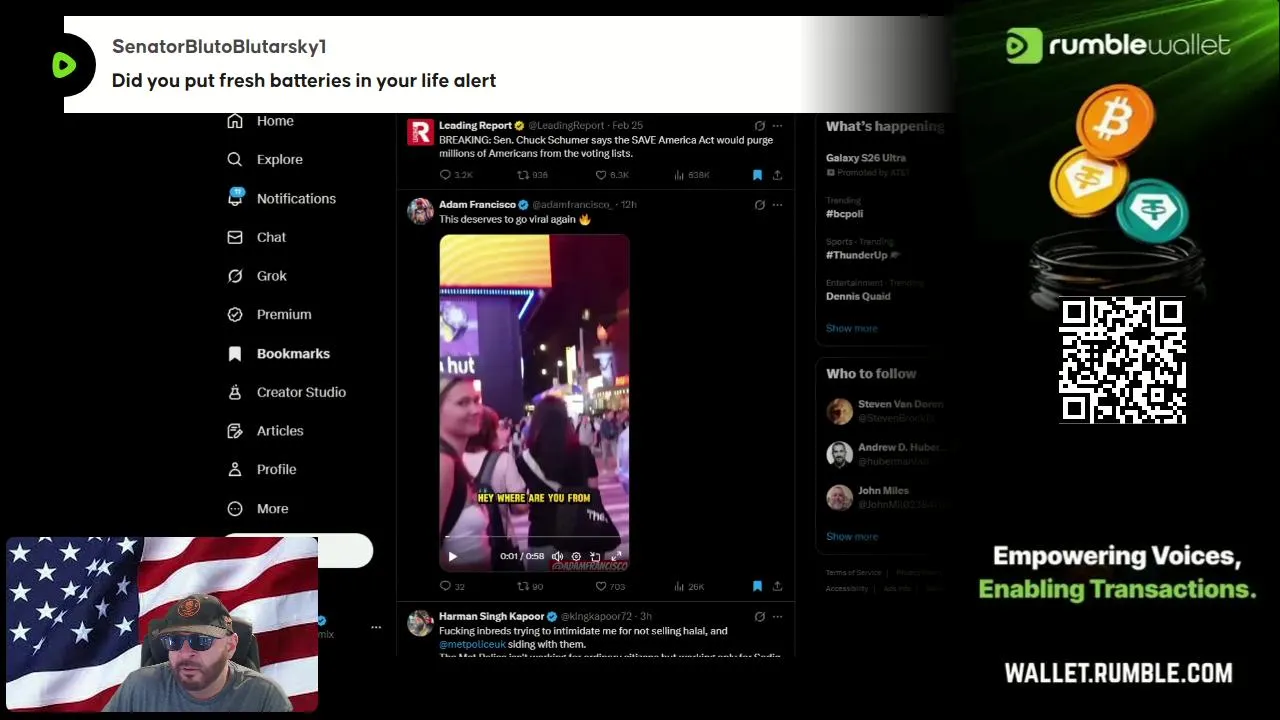Click the Grok logo icon
Image resolution: width=1280 pixels, height=720 pixels.
235,276
